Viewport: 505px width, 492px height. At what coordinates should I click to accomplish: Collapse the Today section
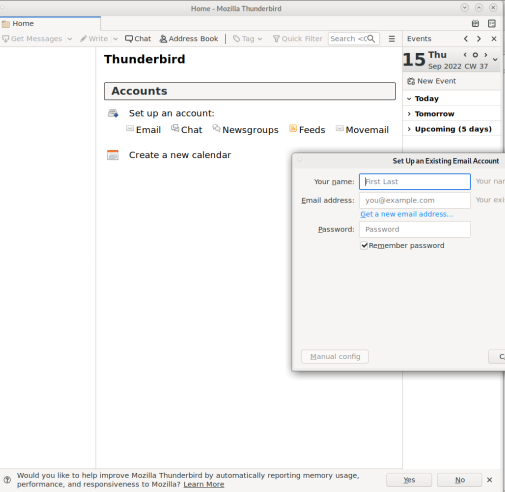[409, 99]
